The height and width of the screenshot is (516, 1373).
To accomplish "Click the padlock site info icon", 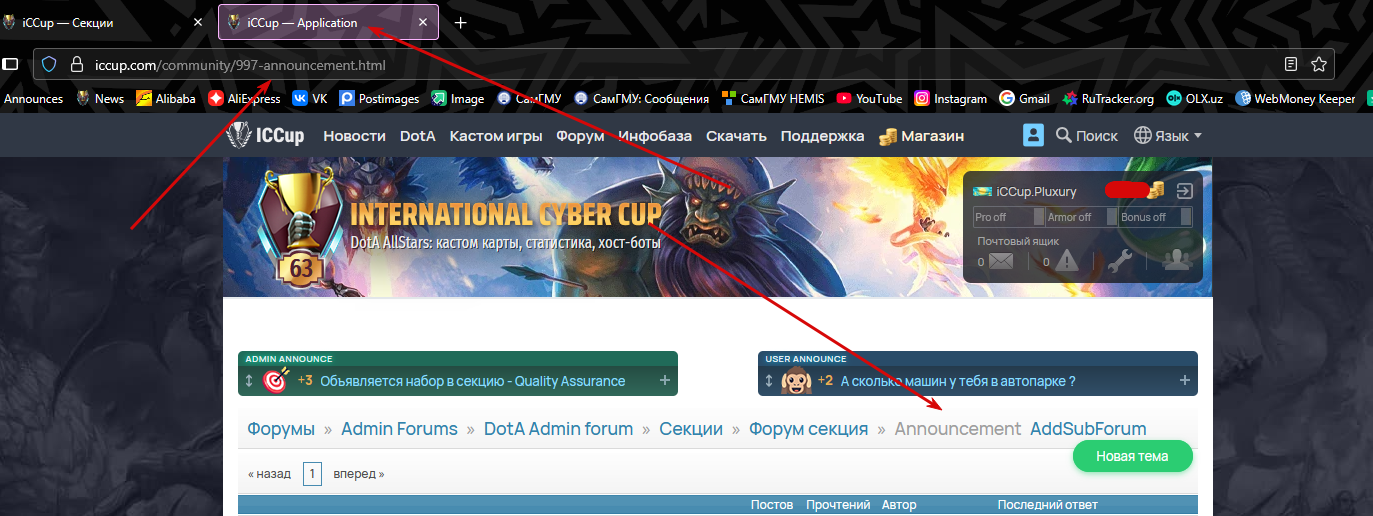I will pyautogui.click(x=75, y=65).
